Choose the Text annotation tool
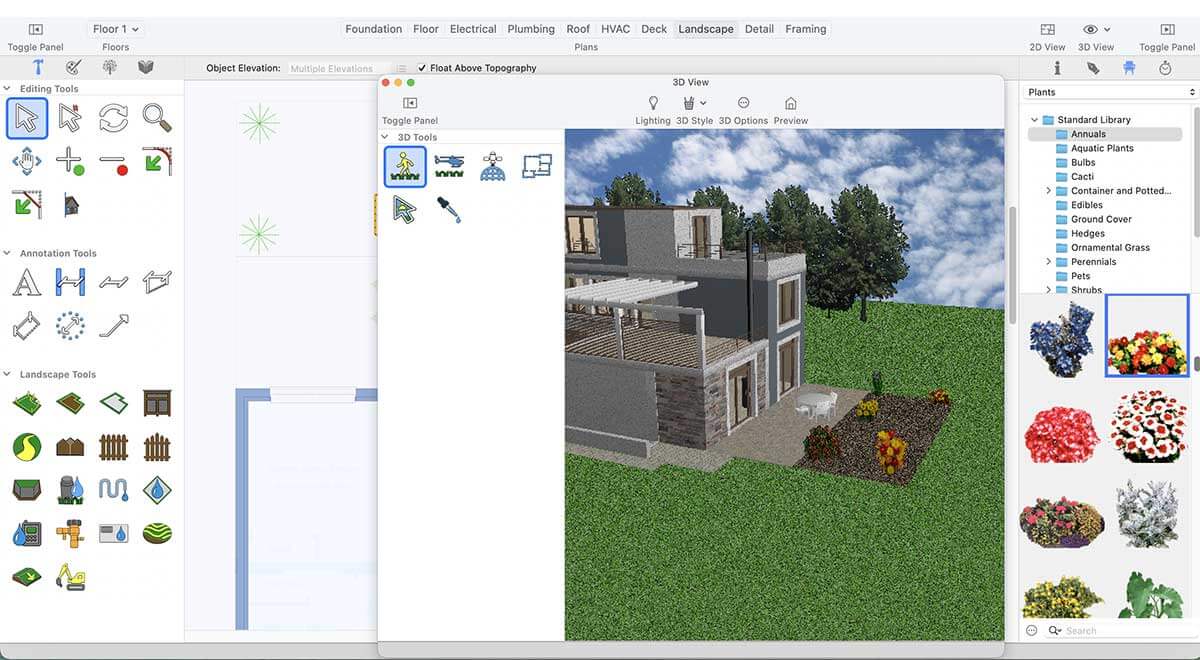The image size is (1200, 660). pos(26,283)
